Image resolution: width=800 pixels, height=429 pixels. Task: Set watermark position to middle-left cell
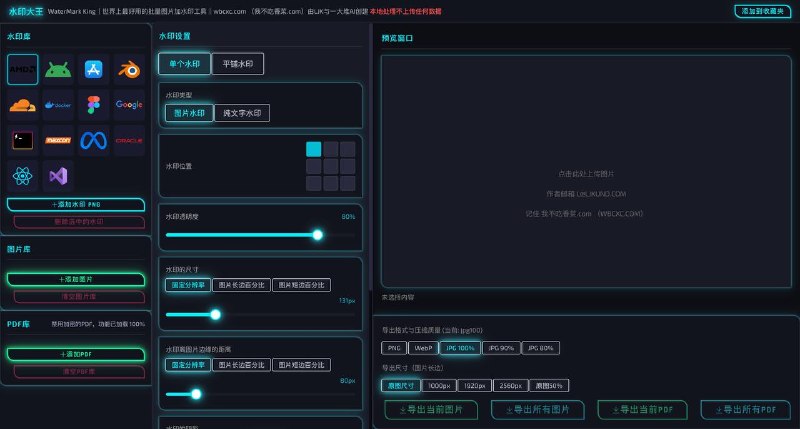click(314, 166)
